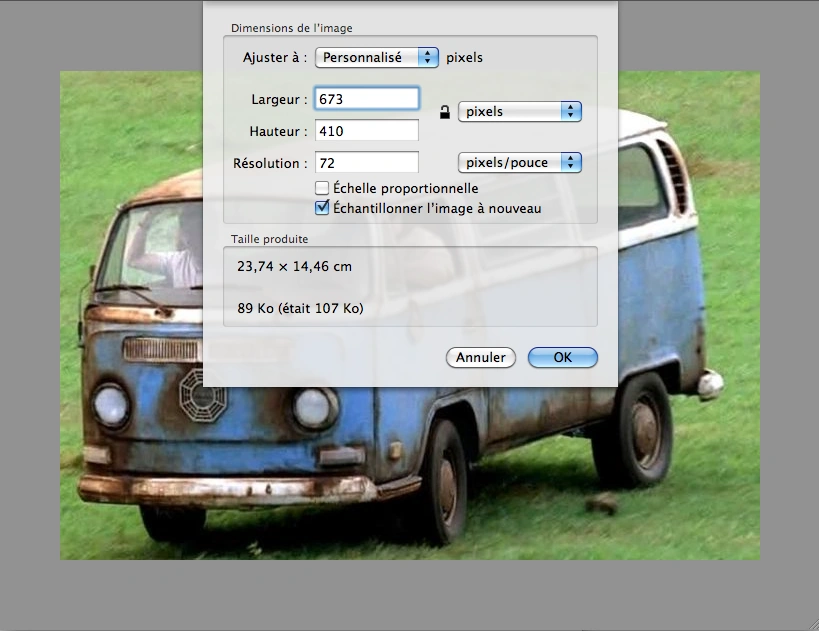Click the Résolution field showing 72
This screenshot has height=631, width=819.
[x=367, y=162]
